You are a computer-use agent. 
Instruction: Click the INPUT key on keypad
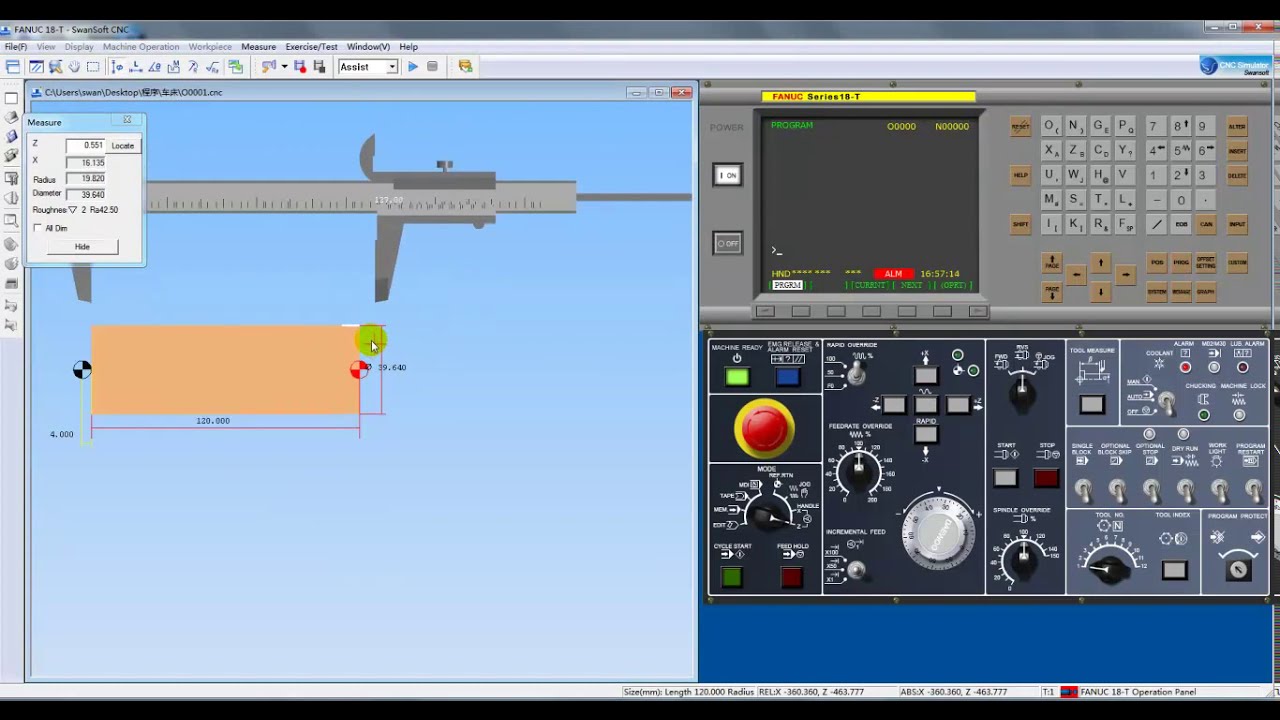click(x=1237, y=224)
